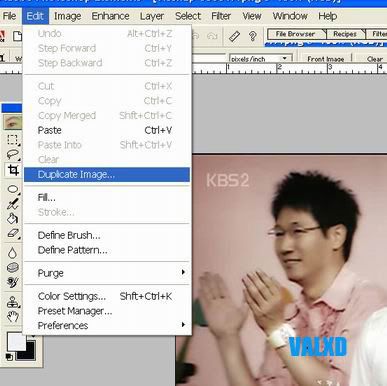Click the new document icon
The height and width of the screenshot is (386, 387).
pyautogui.click(x=17, y=36)
